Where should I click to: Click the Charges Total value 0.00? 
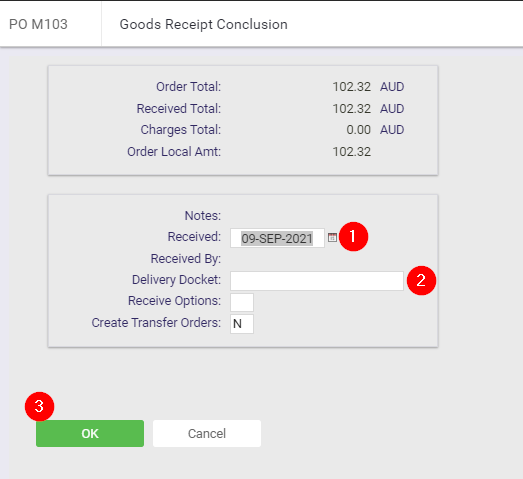[359, 130]
